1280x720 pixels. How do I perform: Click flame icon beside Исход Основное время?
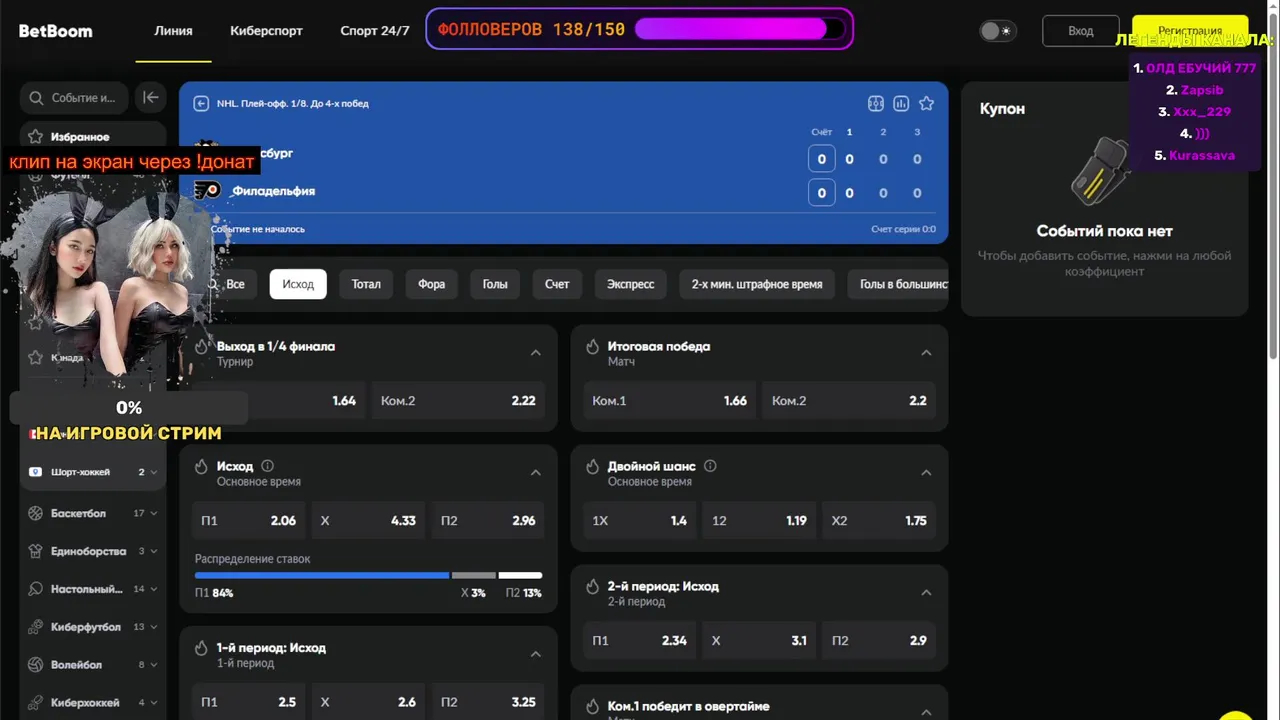[x=201, y=467]
